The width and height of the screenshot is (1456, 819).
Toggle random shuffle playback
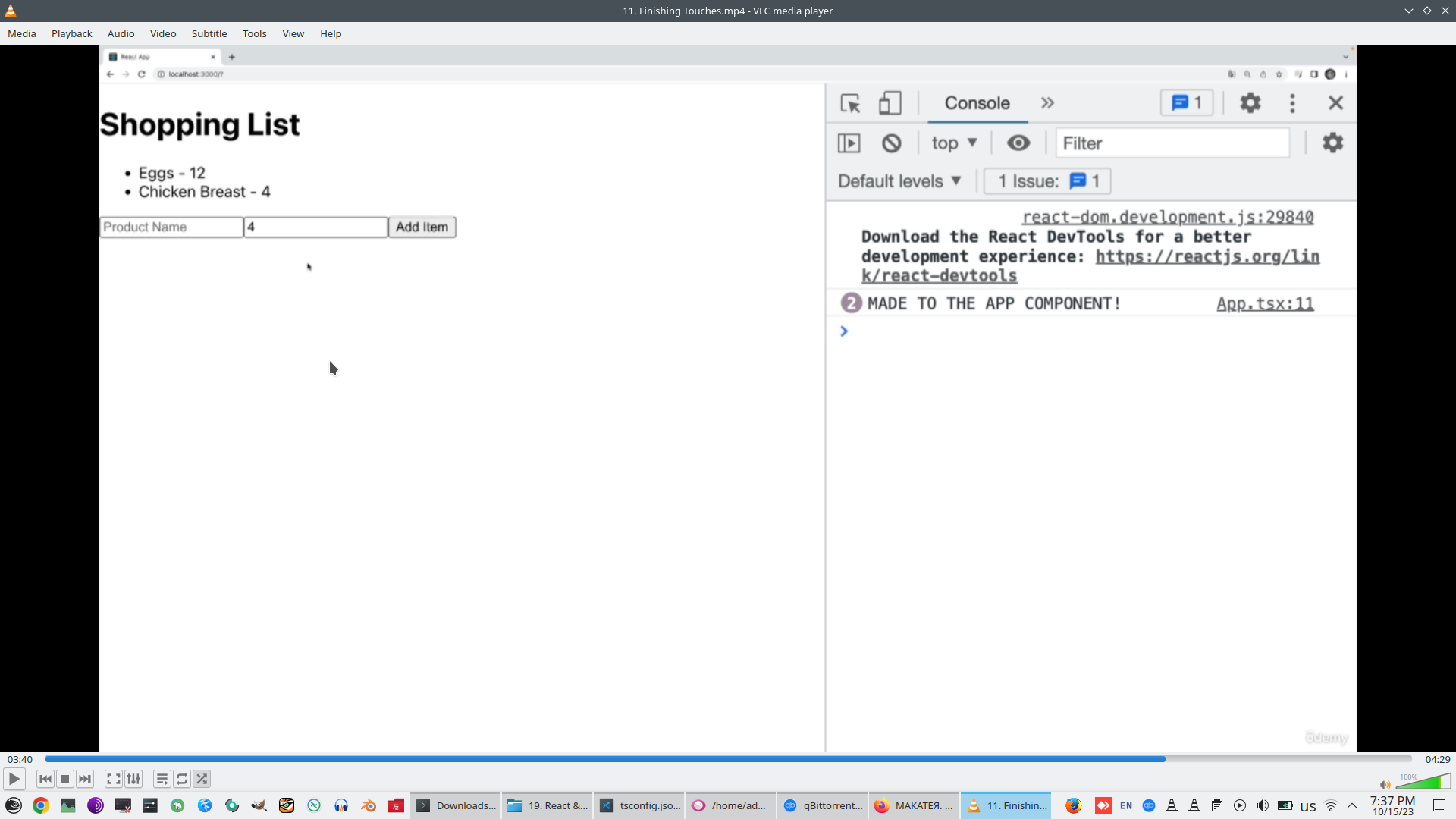[x=202, y=779]
